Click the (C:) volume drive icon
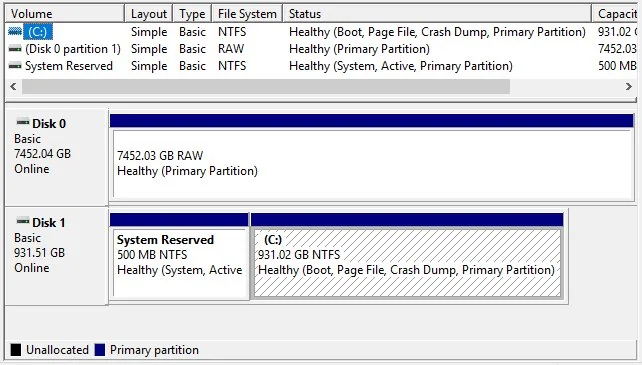Screen dimensions: 642x365 click(15, 32)
